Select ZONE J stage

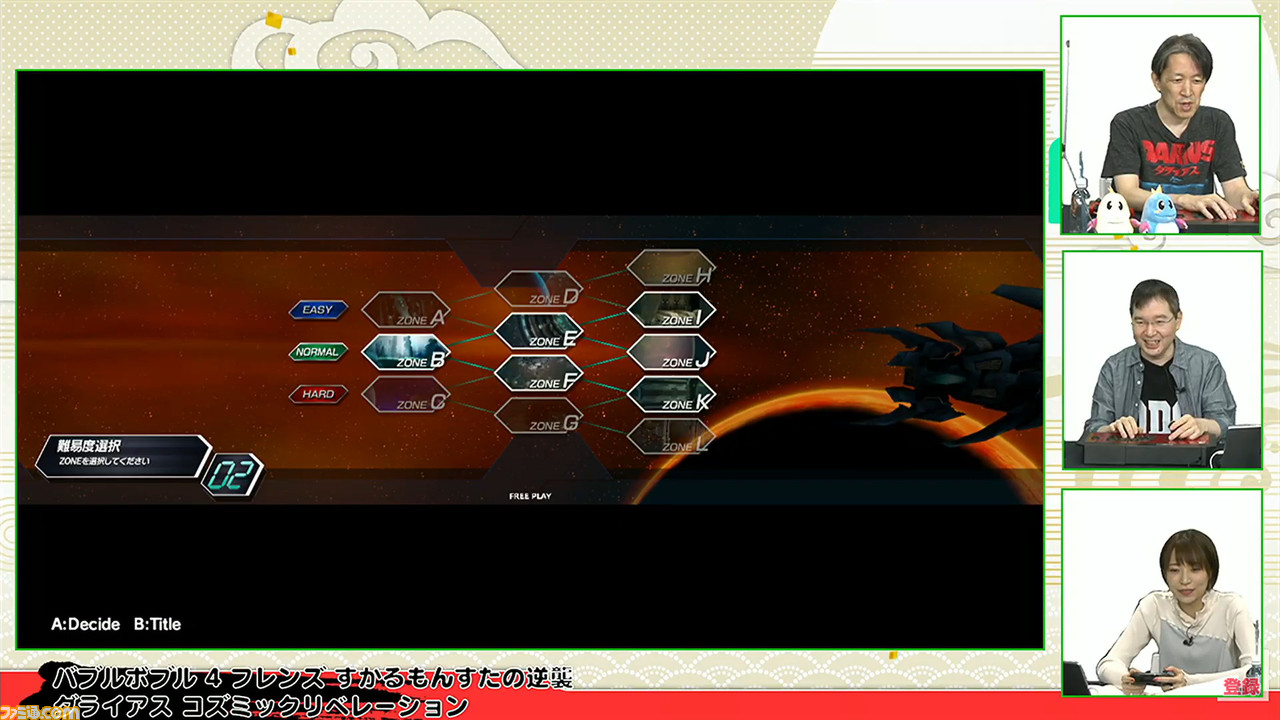[x=671, y=352]
